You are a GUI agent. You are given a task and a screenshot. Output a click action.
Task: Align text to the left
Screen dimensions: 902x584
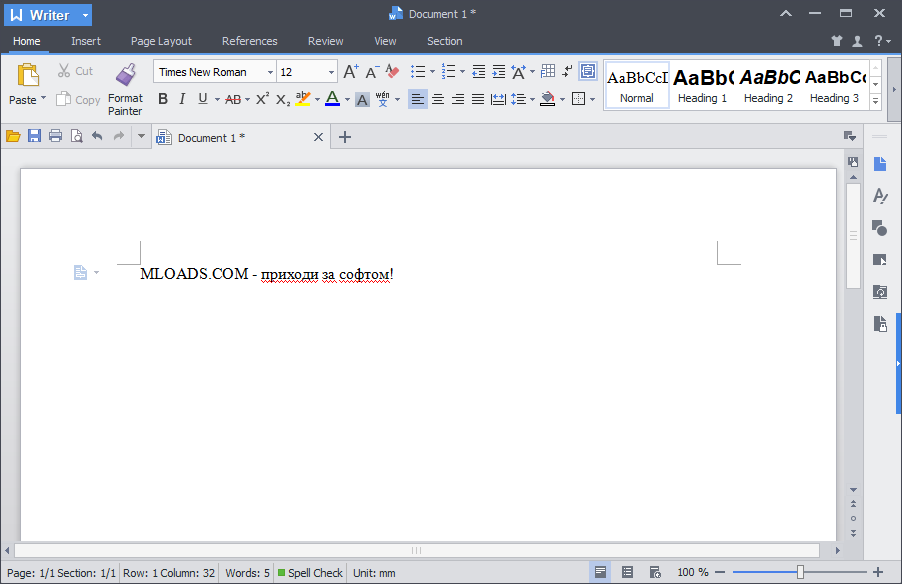pos(418,99)
